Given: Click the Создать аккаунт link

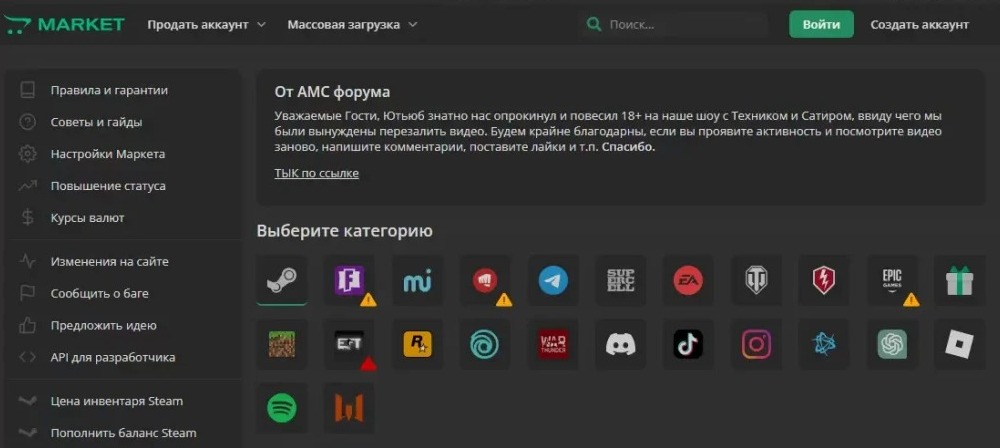Looking at the screenshot, I should [919, 24].
